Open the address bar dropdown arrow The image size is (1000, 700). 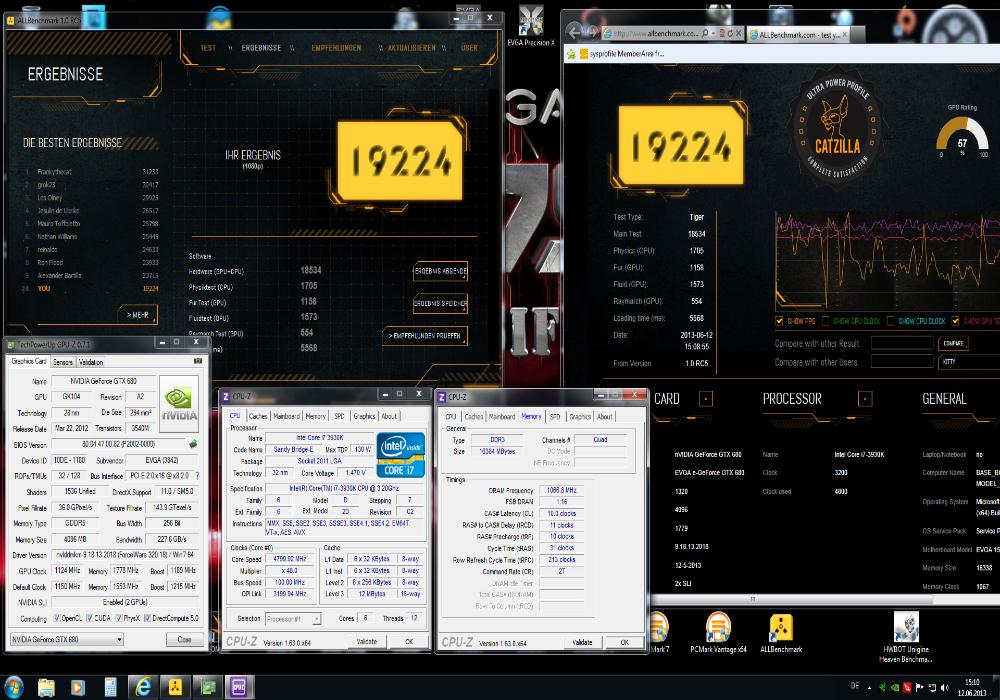coord(714,33)
